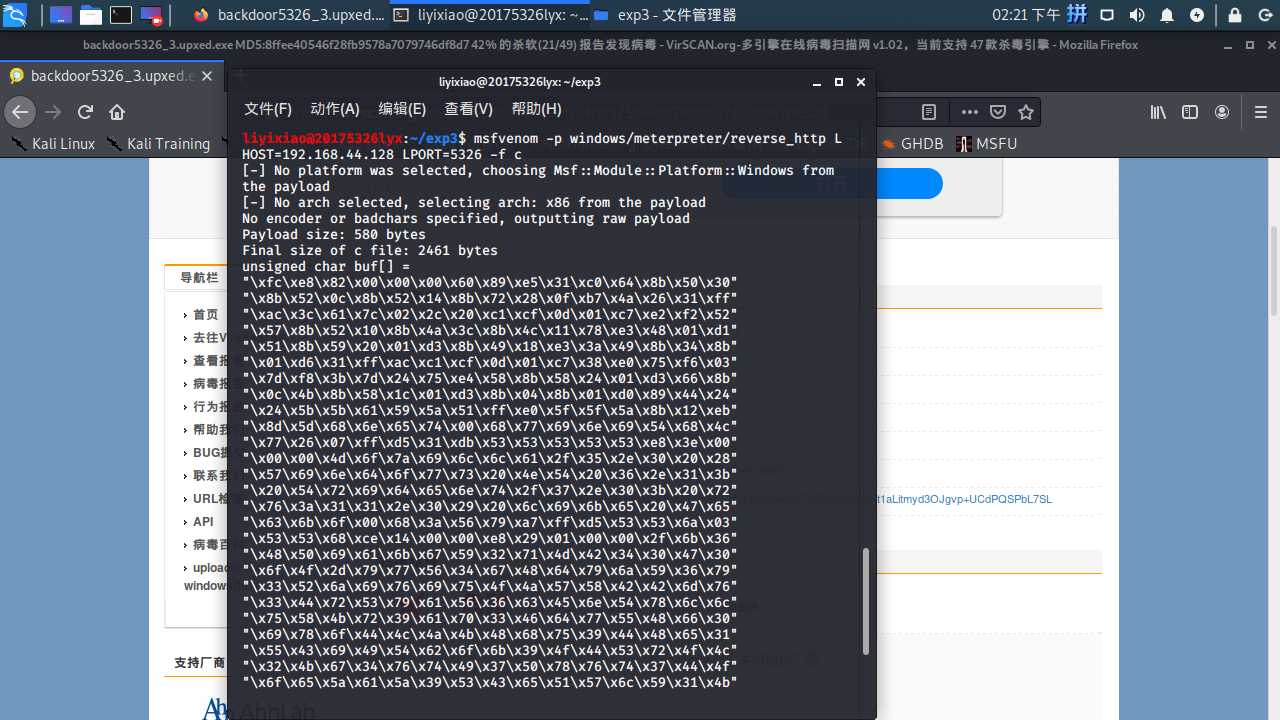Click the 02:21 clock in the panel

click(1026, 15)
